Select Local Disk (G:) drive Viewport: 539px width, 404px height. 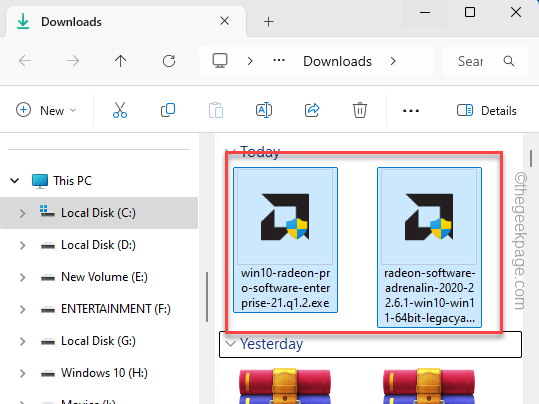[98, 341]
